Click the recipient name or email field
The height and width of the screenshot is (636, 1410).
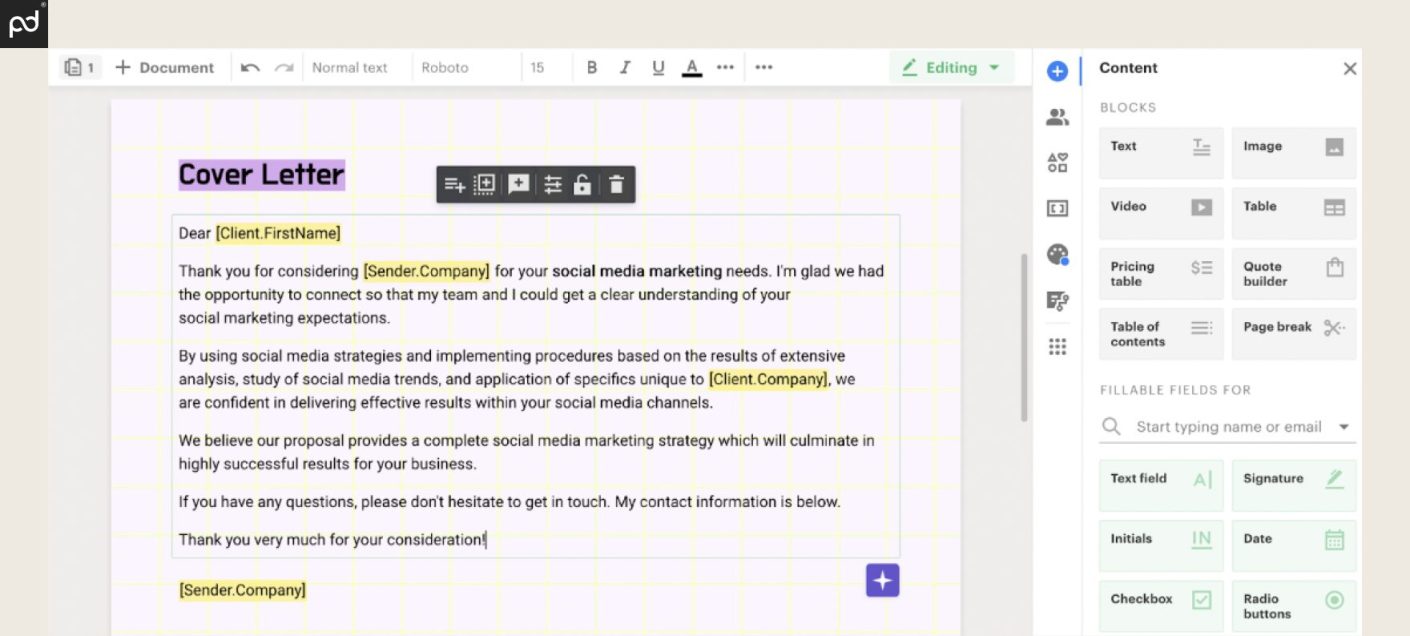1228,427
